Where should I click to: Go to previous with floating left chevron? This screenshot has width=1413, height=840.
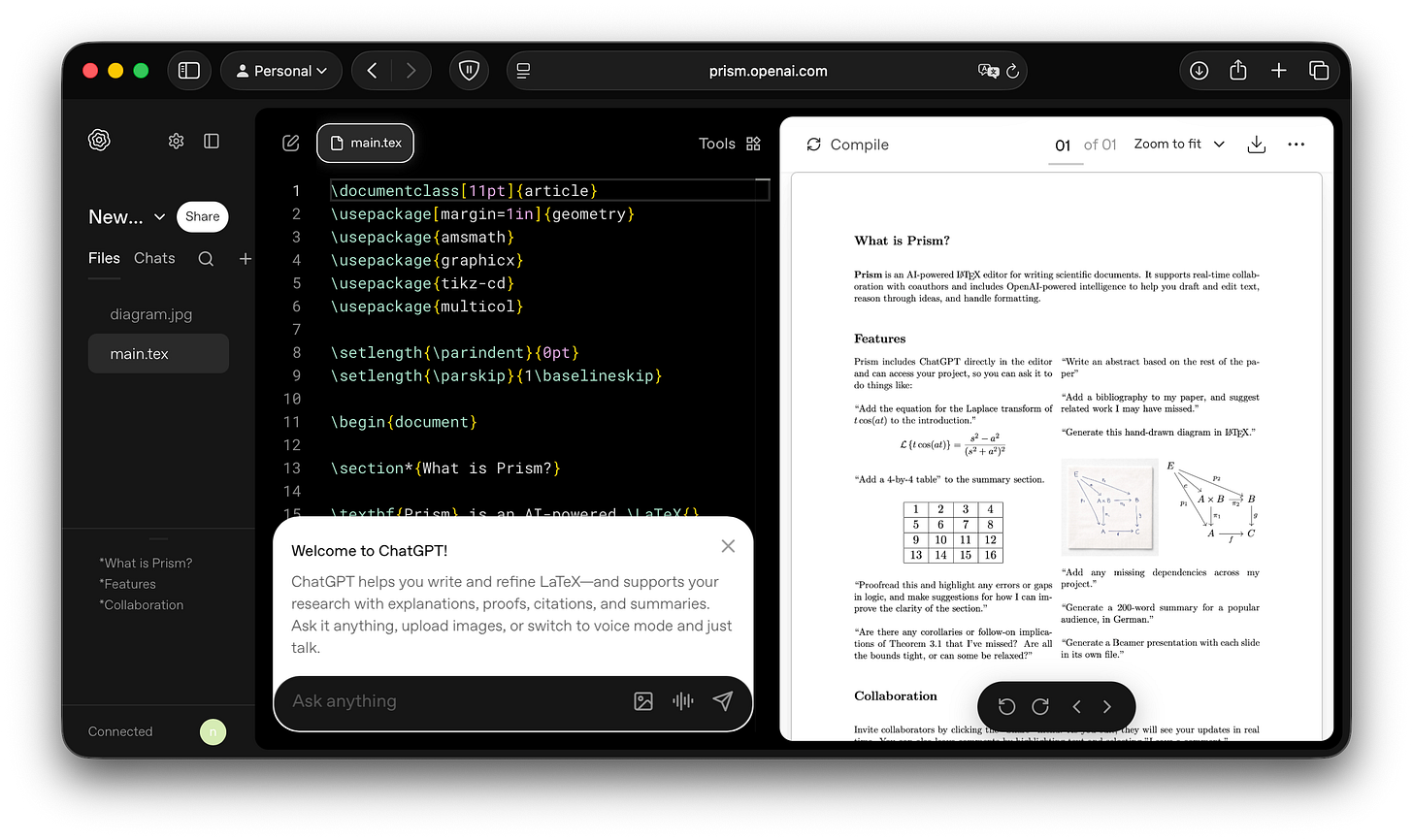click(1076, 706)
